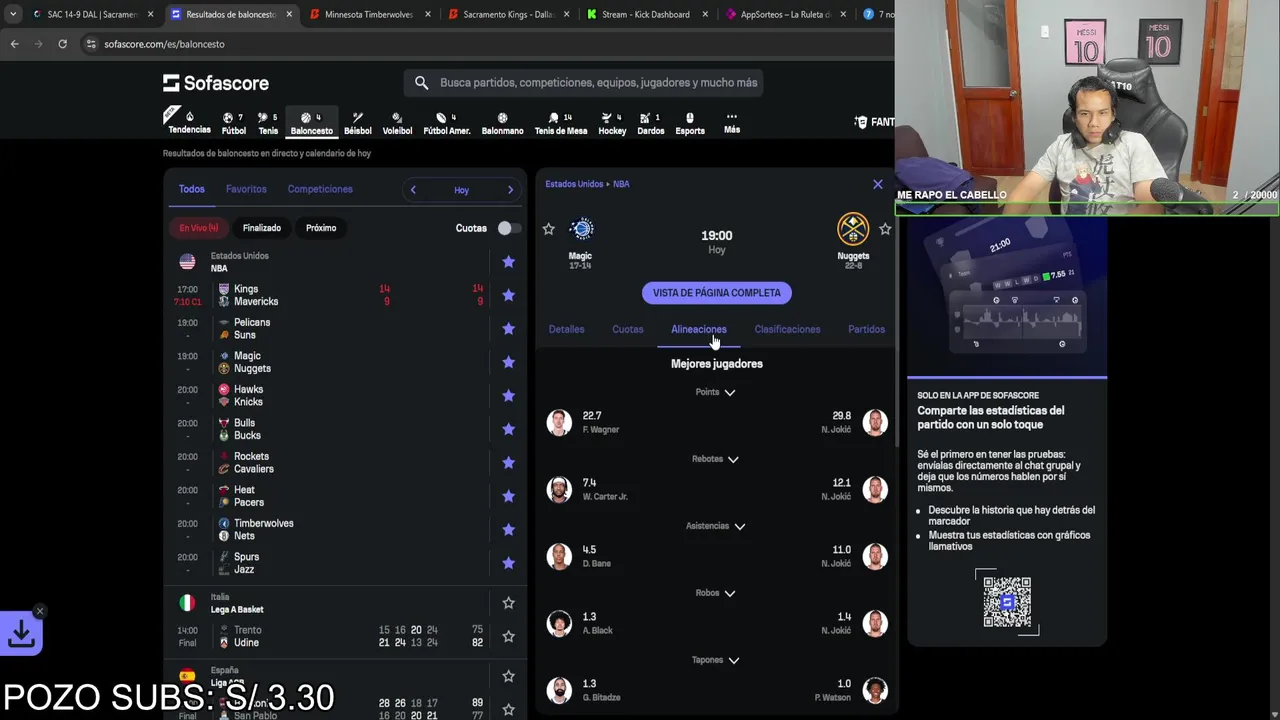The height and width of the screenshot is (720, 1280).
Task: Go back in browser history
Action: (x=14, y=44)
